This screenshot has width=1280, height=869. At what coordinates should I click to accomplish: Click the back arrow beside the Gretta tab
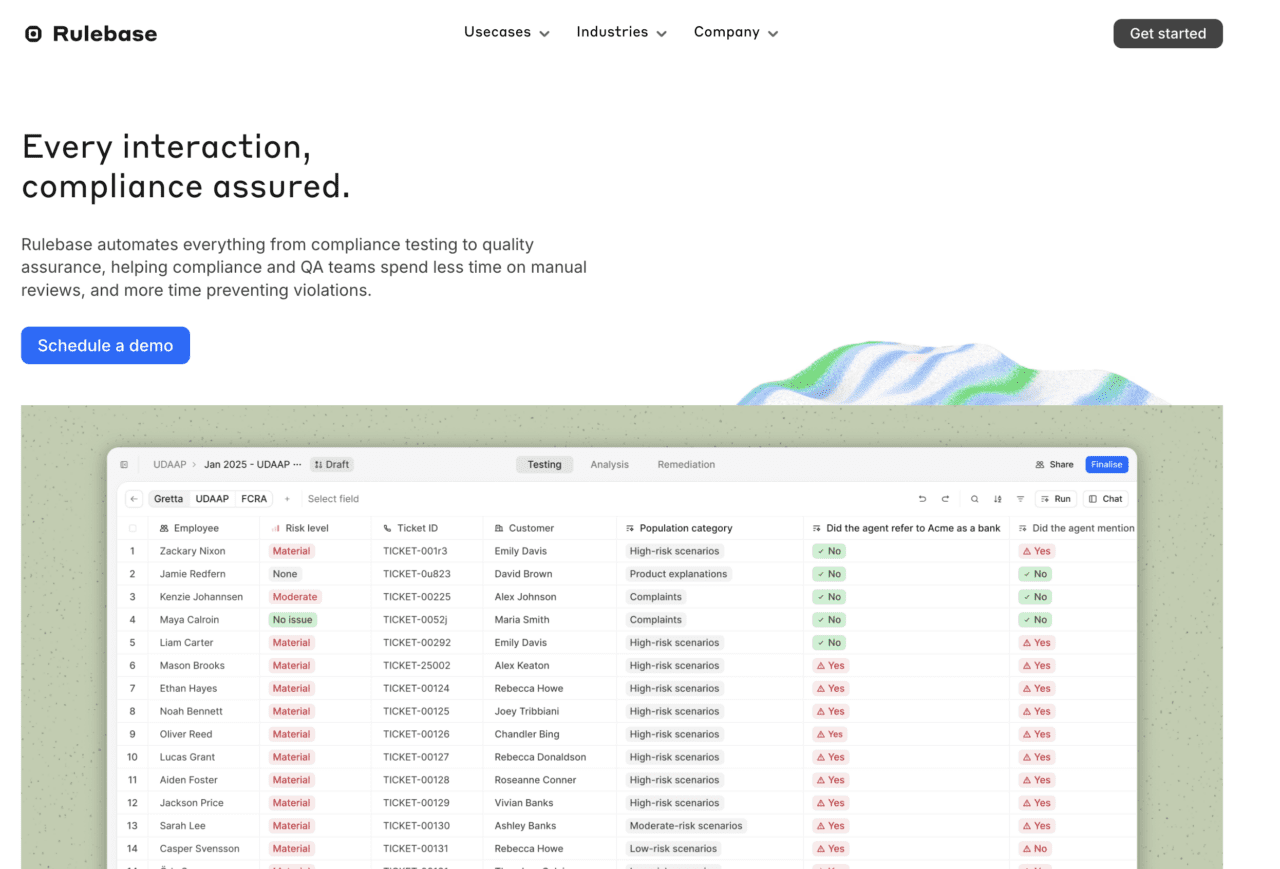point(133,498)
